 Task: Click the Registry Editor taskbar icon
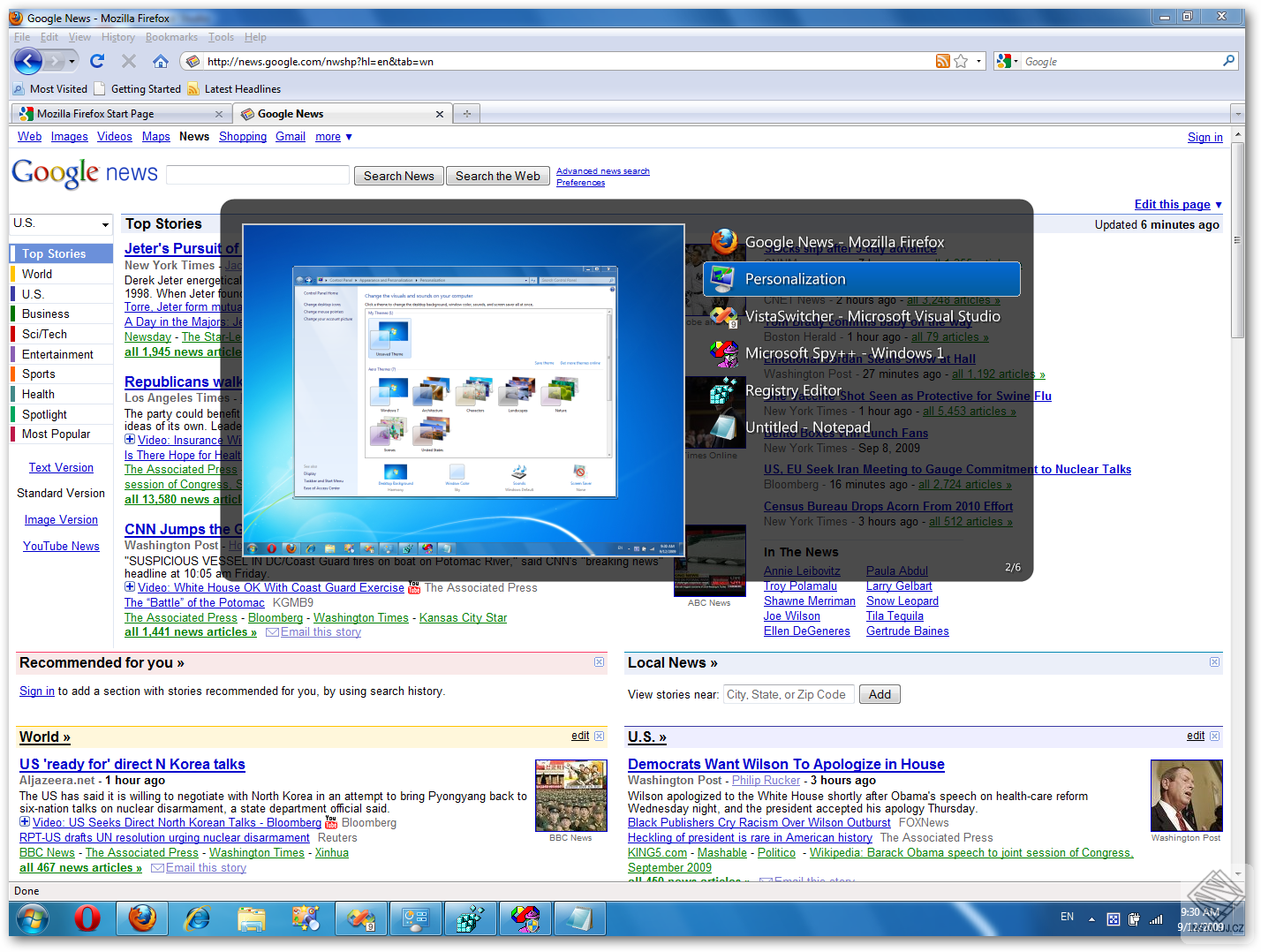pos(471,919)
